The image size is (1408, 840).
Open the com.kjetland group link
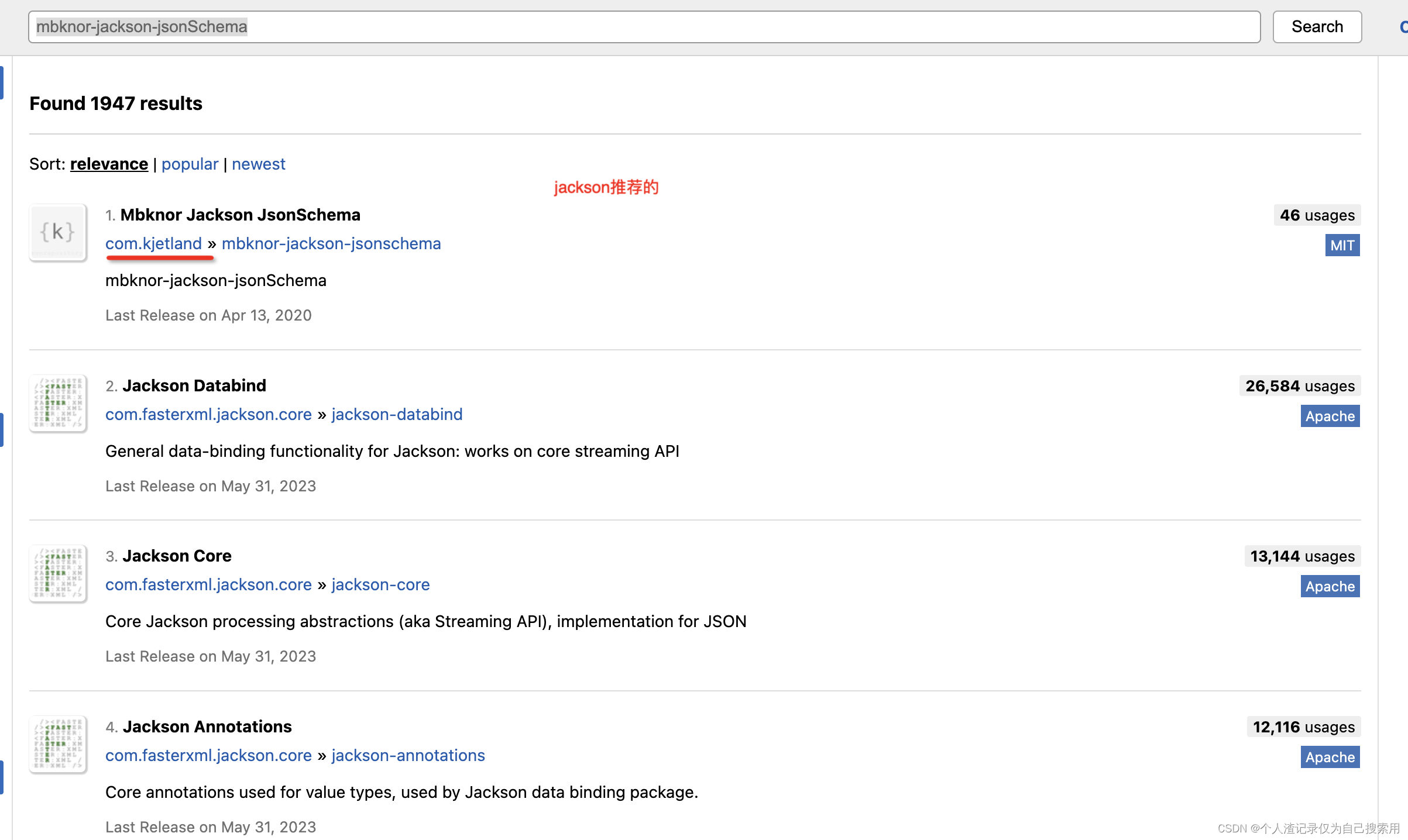pos(153,243)
